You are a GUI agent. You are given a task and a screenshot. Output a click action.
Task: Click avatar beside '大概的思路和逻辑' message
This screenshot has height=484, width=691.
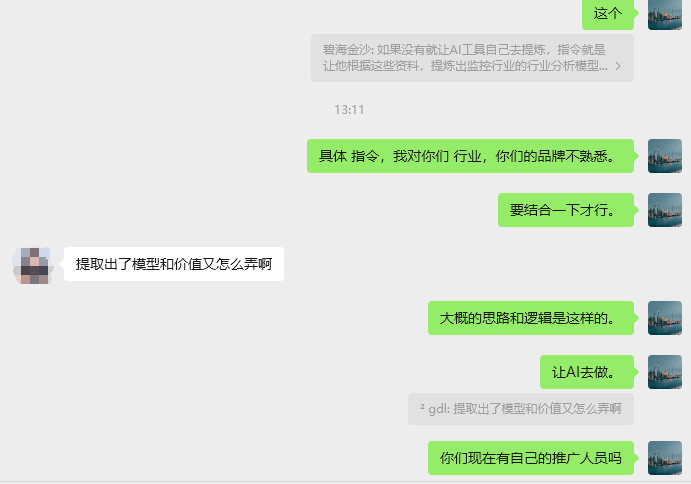[x=665, y=318]
